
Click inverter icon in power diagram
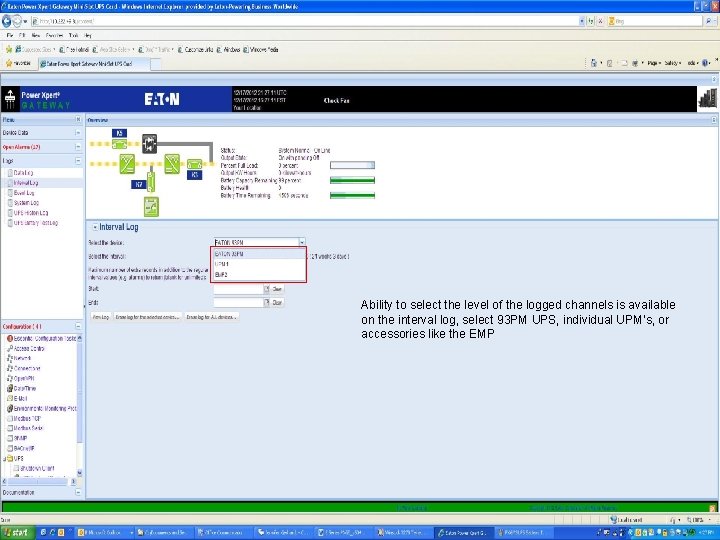pyautogui.click(x=172, y=164)
